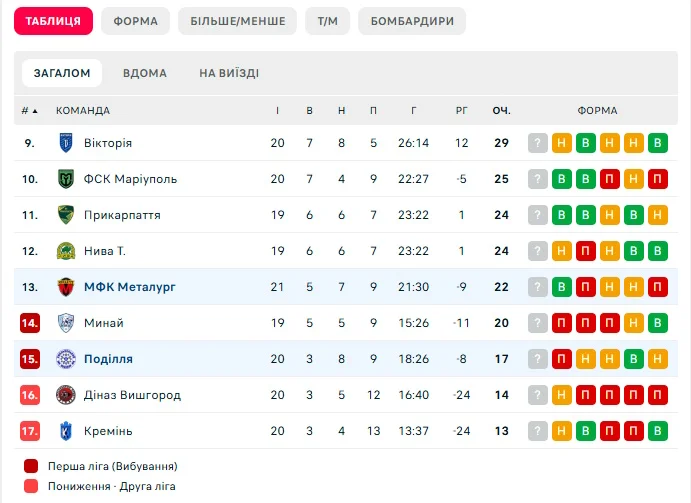The image size is (691, 503).
Task: Open the Бомбардири tab
Action: tap(411, 21)
